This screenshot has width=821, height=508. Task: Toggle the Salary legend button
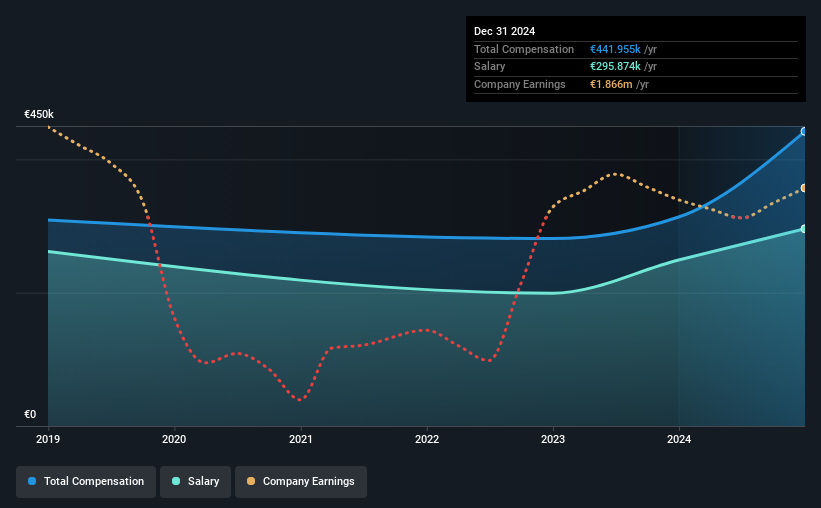tap(195, 482)
